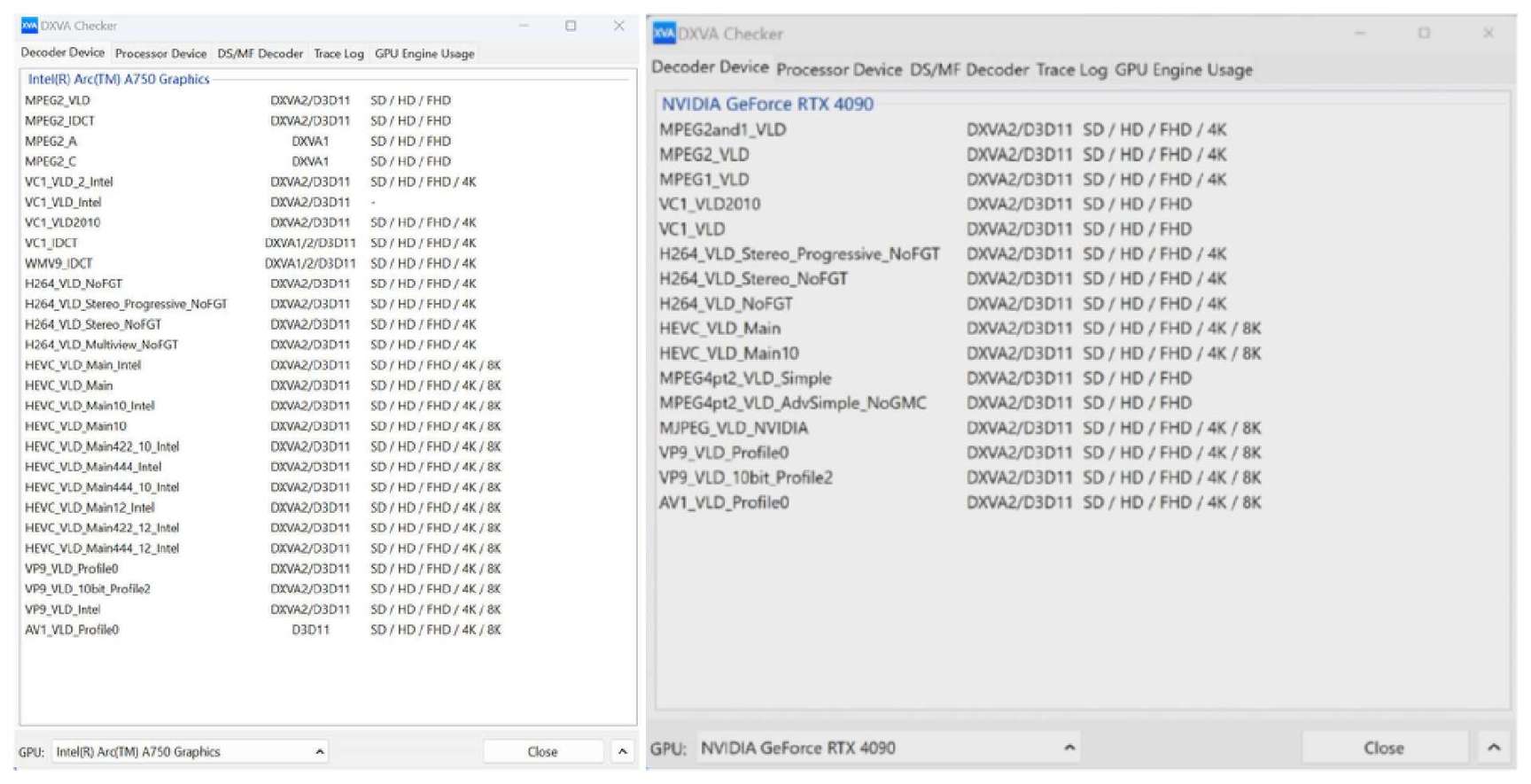Minimize the Intel Arc DXVA Checker window
This screenshot has height=784, width=1531.
pyautogui.click(x=524, y=26)
